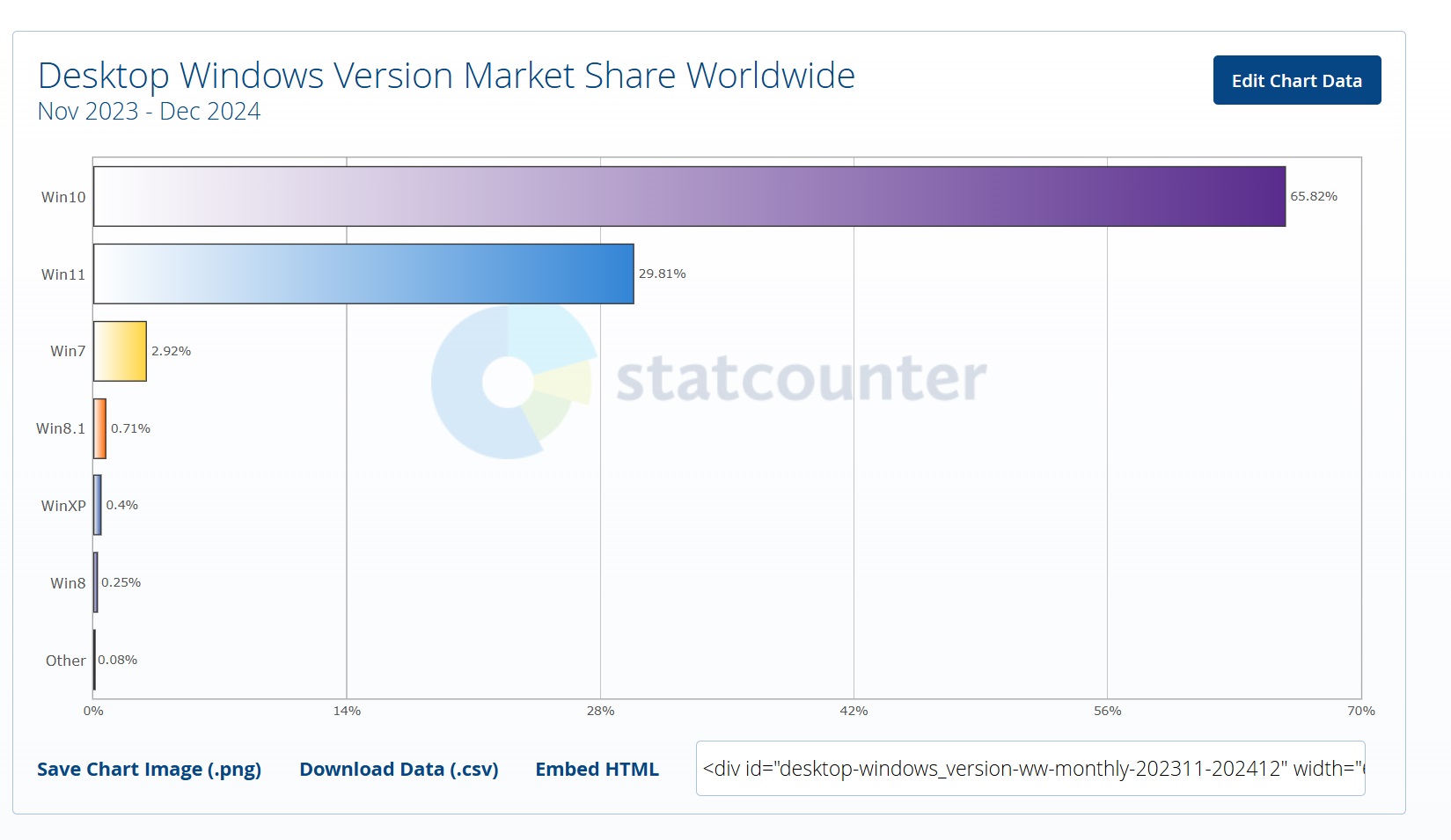1451x840 pixels.
Task: Click the Embed HTML option
Action: click(597, 769)
